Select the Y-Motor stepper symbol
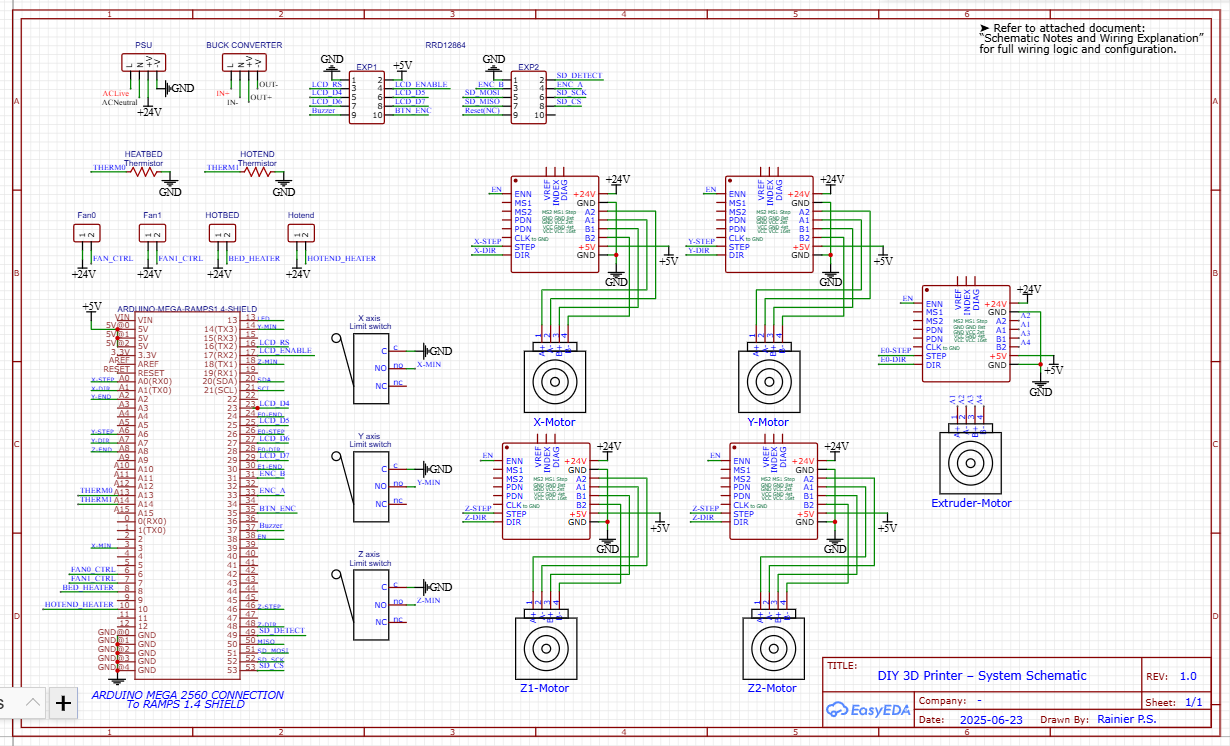The image size is (1230, 746). click(769, 381)
